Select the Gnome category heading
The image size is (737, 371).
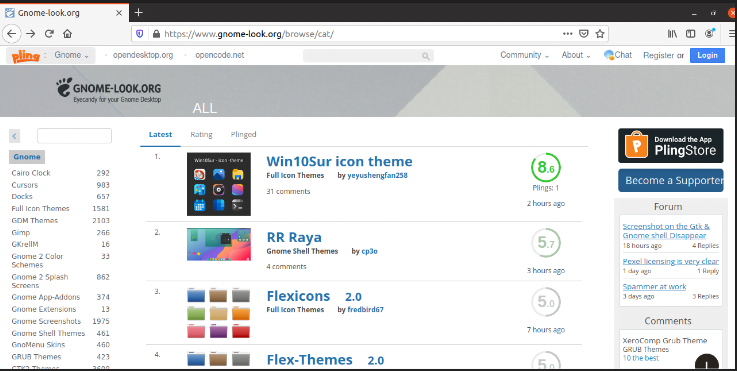(x=27, y=157)
